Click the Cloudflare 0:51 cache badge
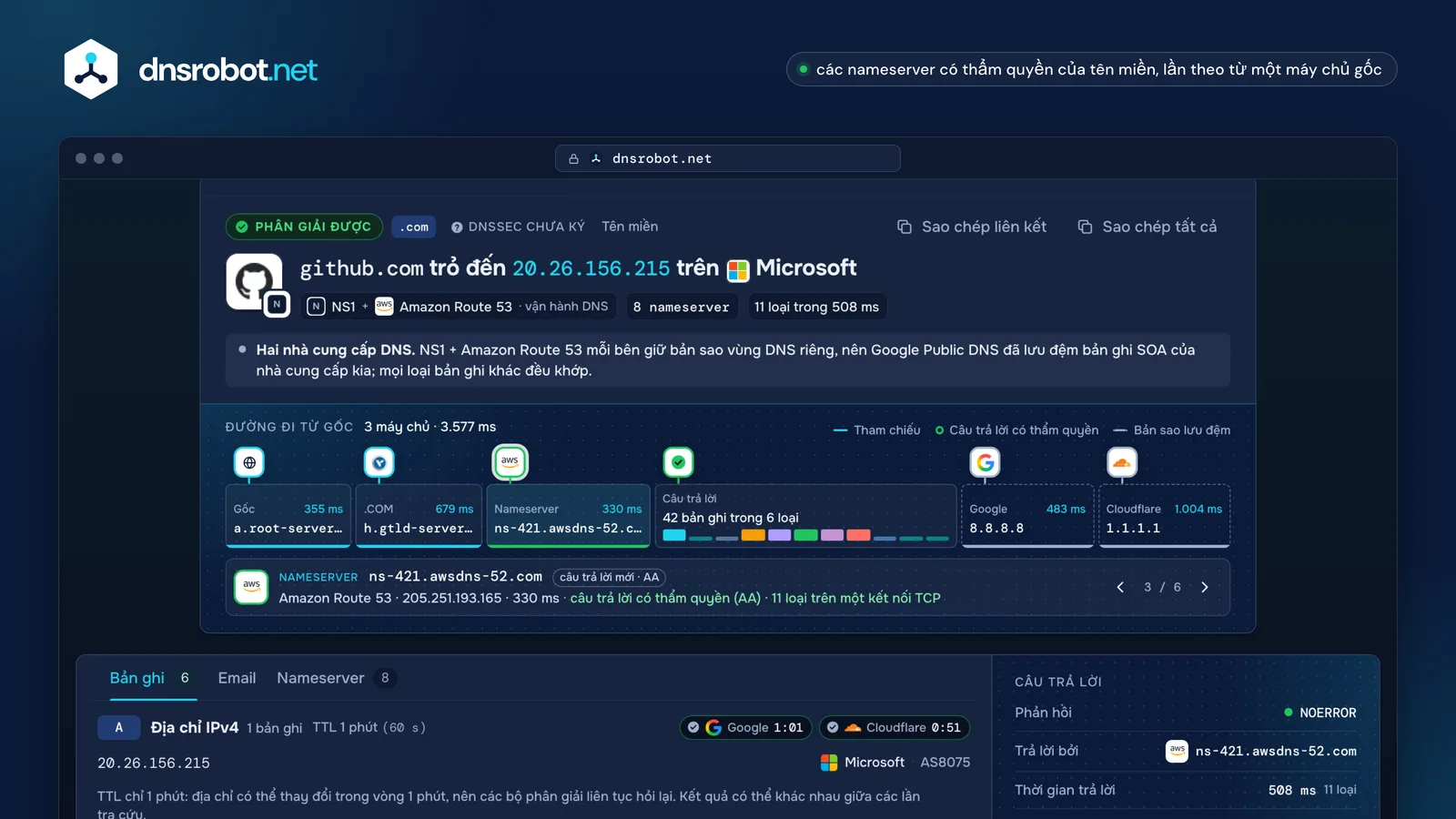The image size is (1456, 819). tap(895, 727)
